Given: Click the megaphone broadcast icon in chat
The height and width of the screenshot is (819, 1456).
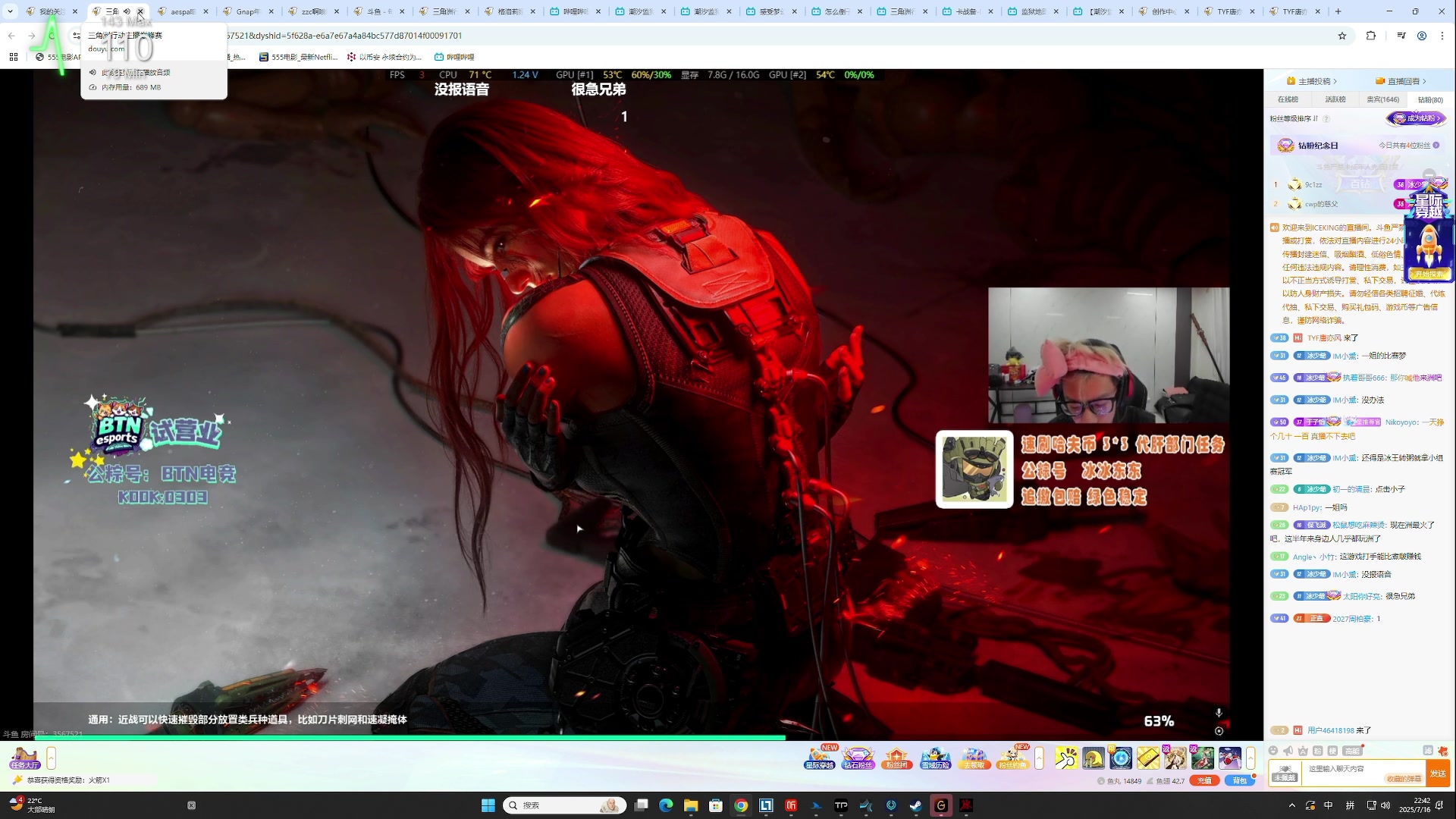Looking at the screenshot, I should [x=1288, y=751].
